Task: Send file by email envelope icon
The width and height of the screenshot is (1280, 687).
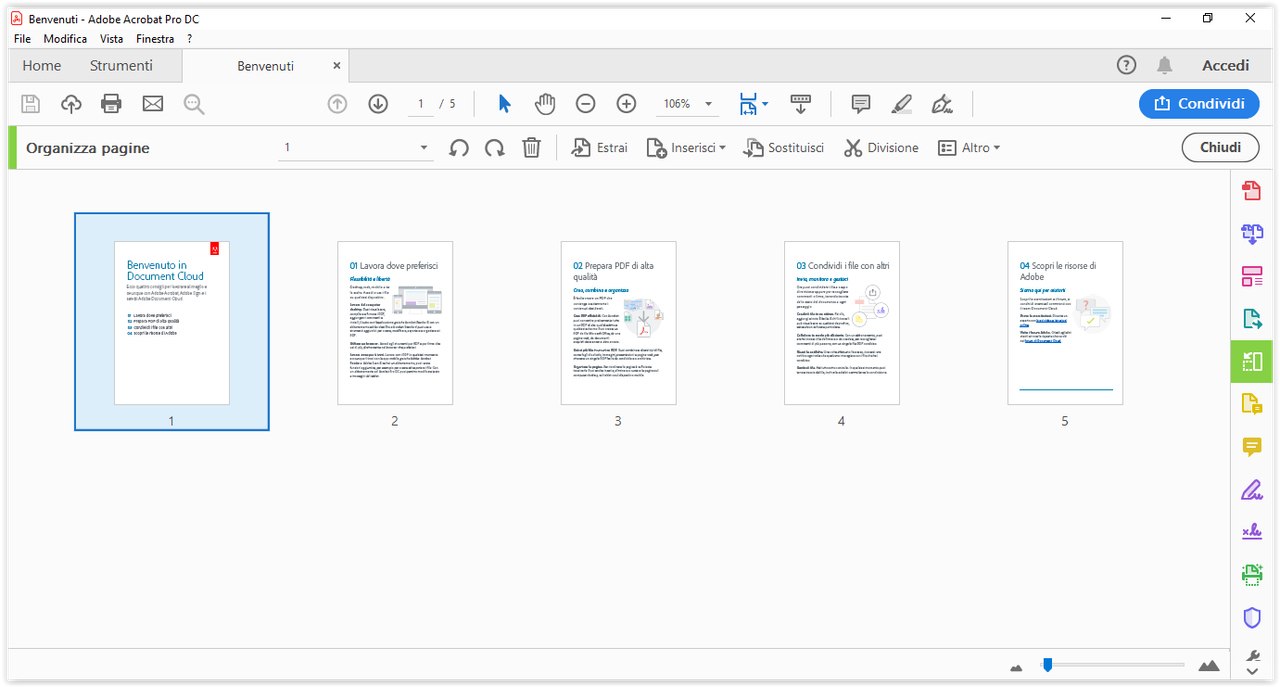Action: [x=152, y=104]
